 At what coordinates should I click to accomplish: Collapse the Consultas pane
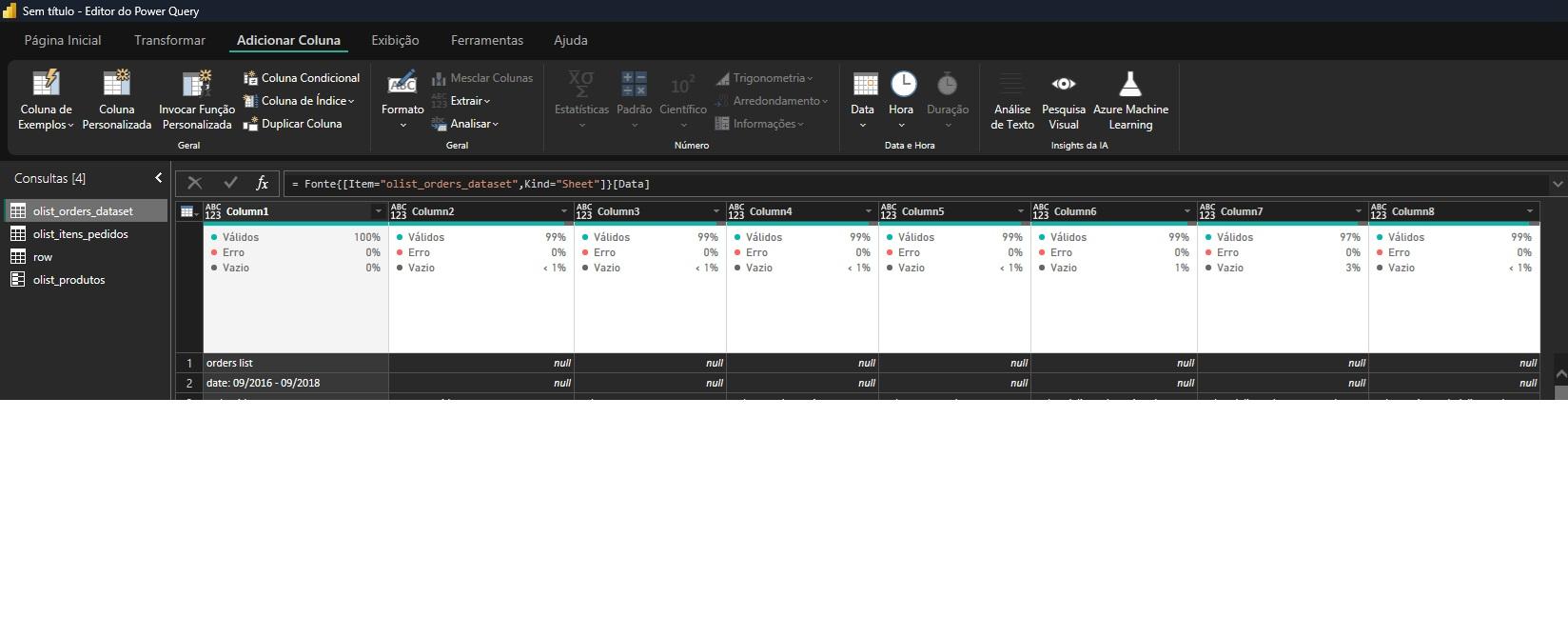coord(158,178)
